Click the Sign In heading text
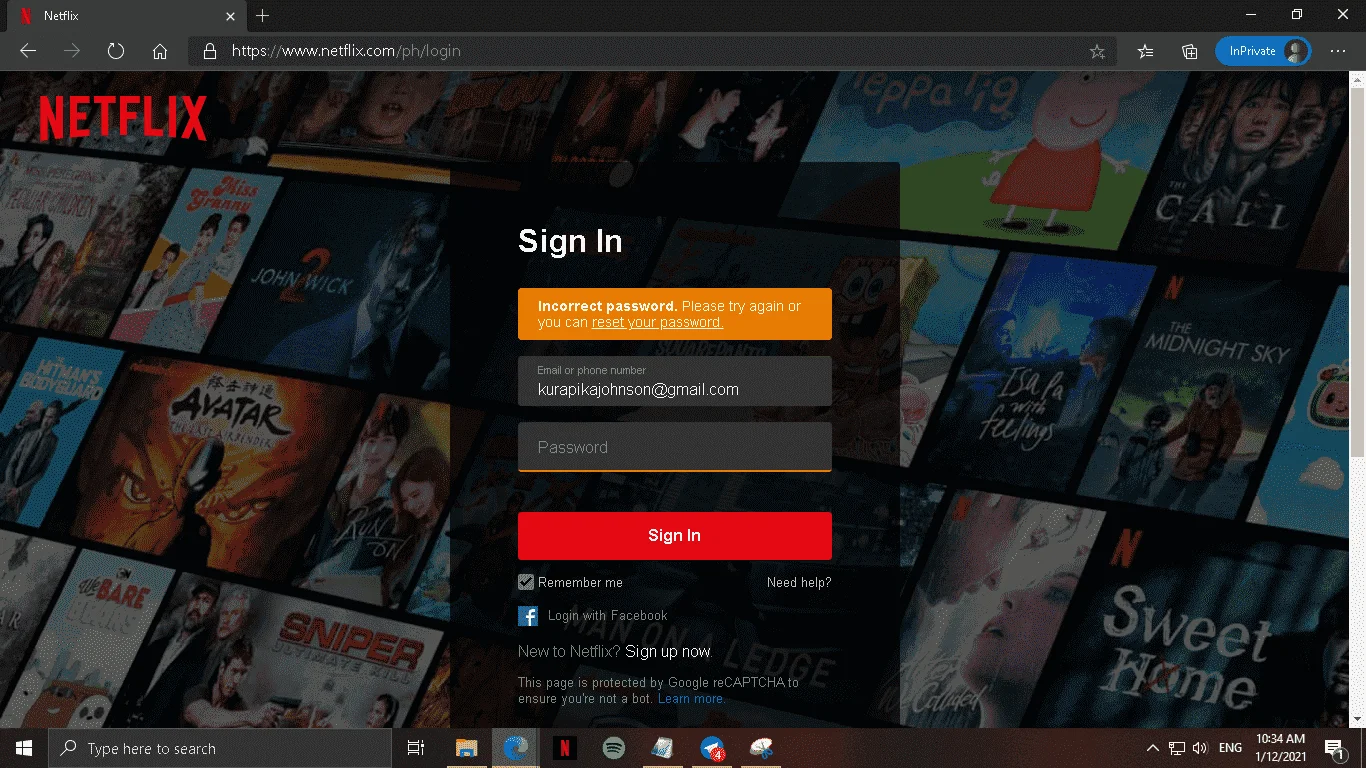This screenshot has width=1366, height=768. tap(570, 241)
